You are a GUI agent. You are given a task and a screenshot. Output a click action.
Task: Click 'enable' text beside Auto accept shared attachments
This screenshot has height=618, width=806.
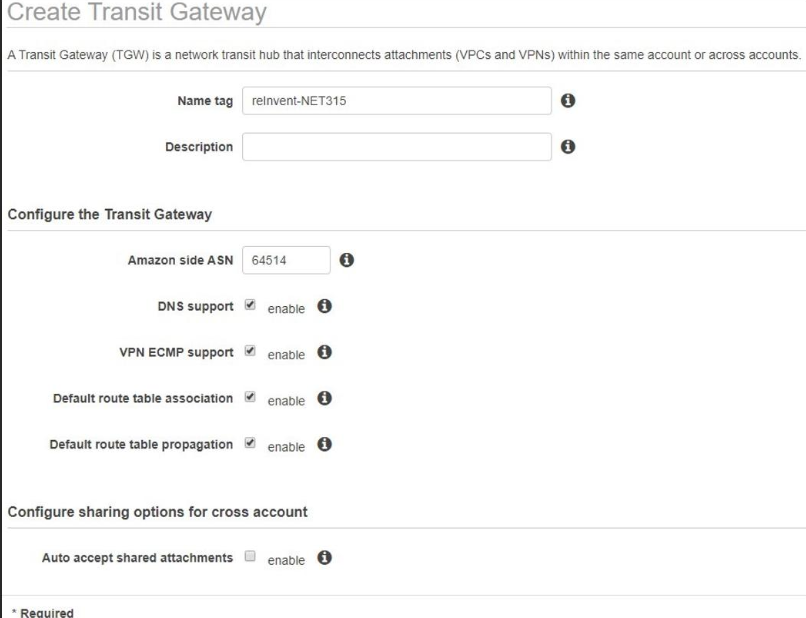coord(285,560)
